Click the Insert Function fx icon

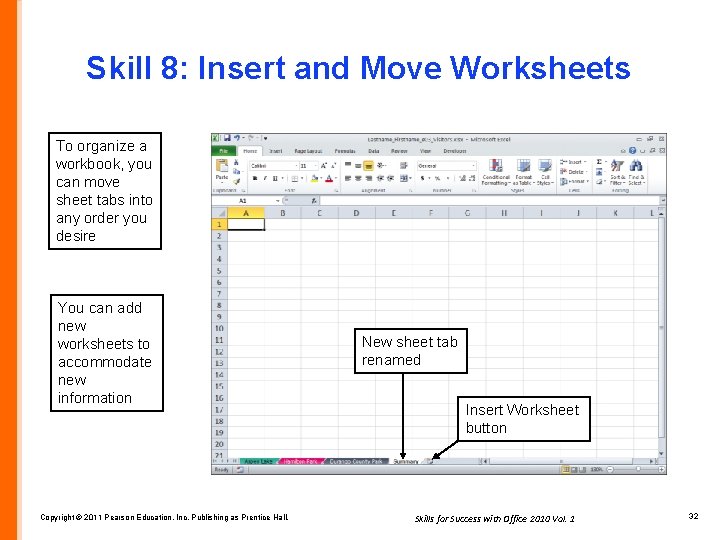(x=314, y=201)
